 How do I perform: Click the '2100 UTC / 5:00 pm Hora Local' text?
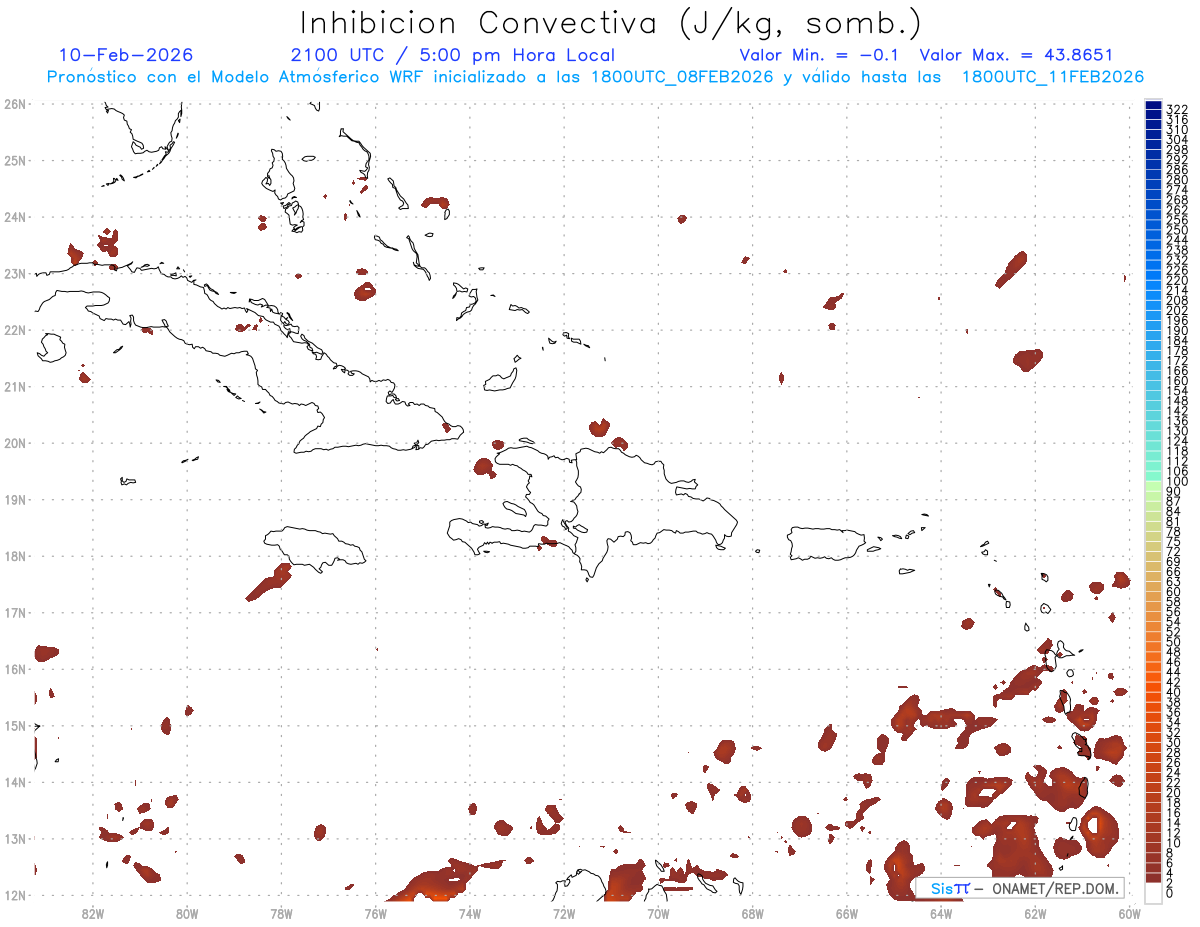tap(453, 55)
